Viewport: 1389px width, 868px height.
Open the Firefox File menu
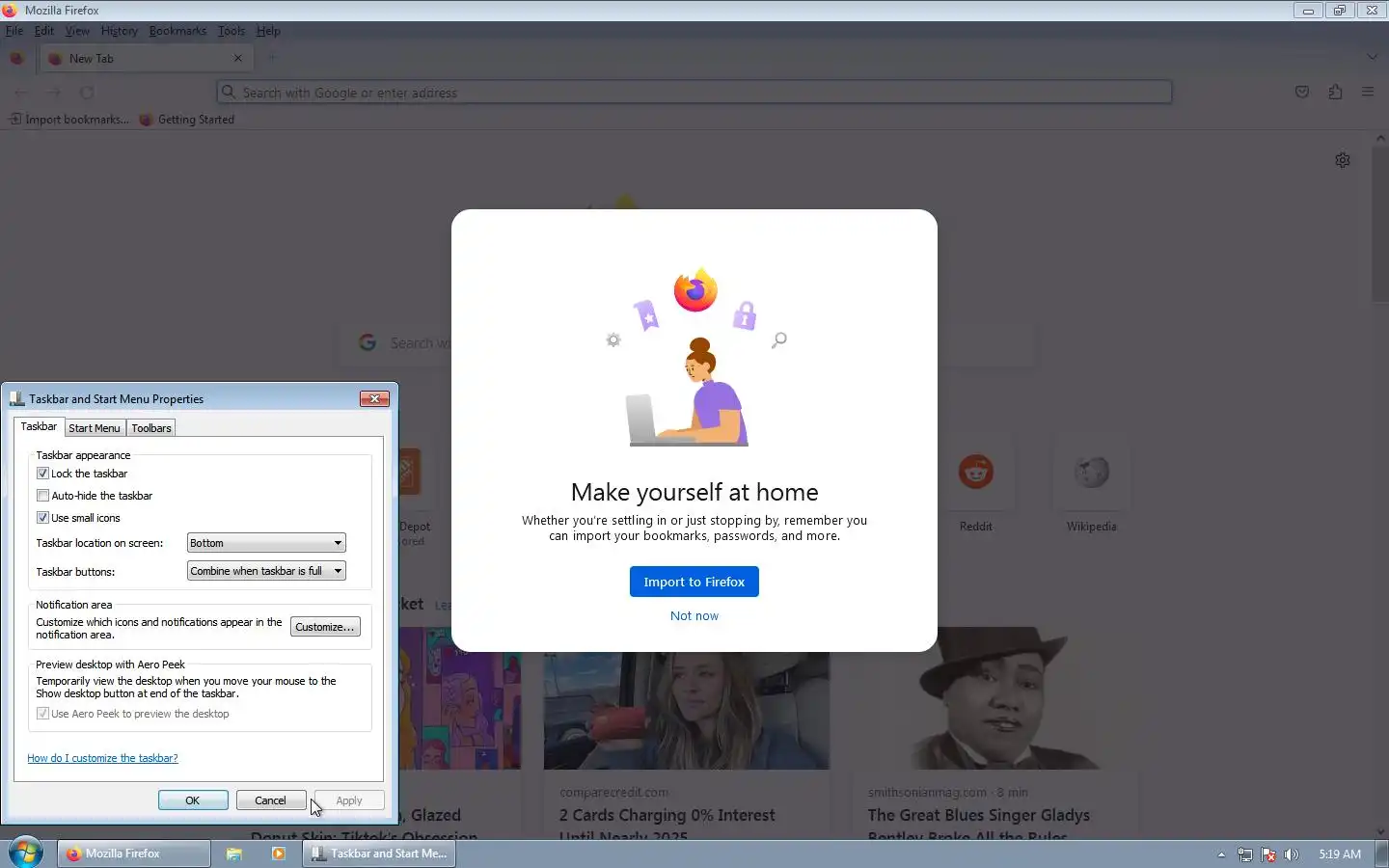[14, 31]
